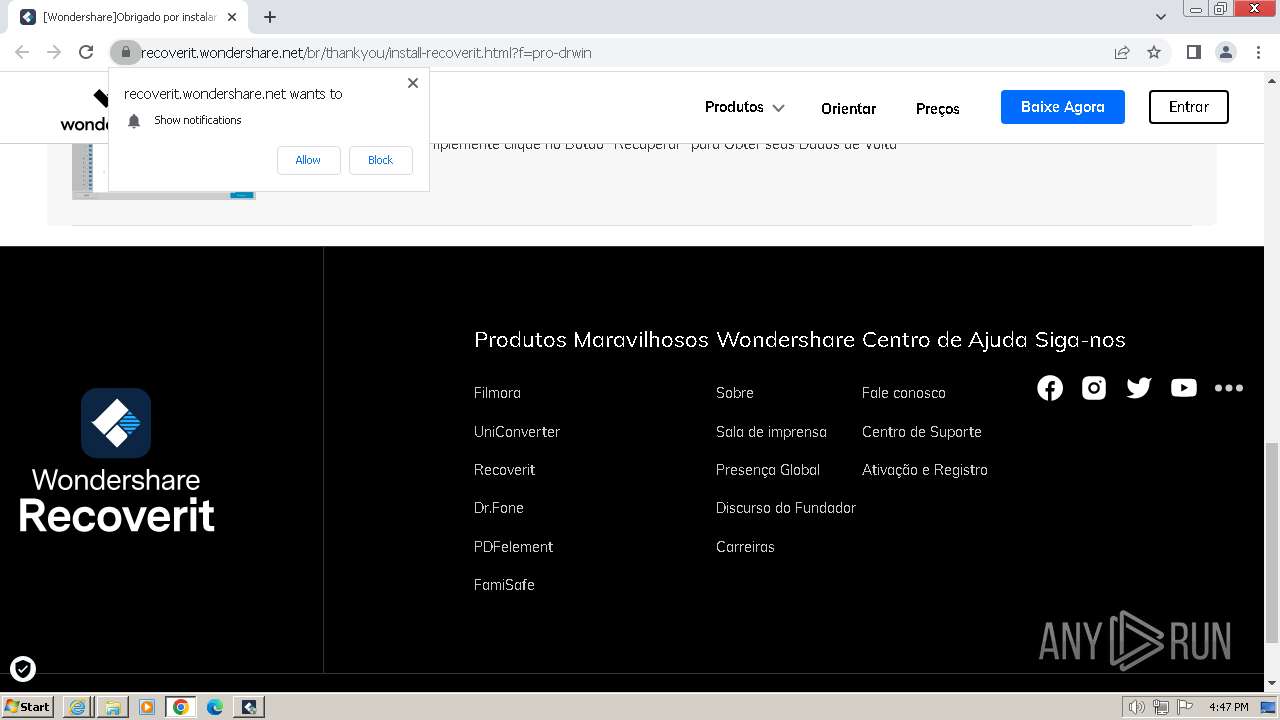This screenshot has height=720, width=1280.
Task: Go forward with the browser forward arrow
Action: click(x=54, y=52)
